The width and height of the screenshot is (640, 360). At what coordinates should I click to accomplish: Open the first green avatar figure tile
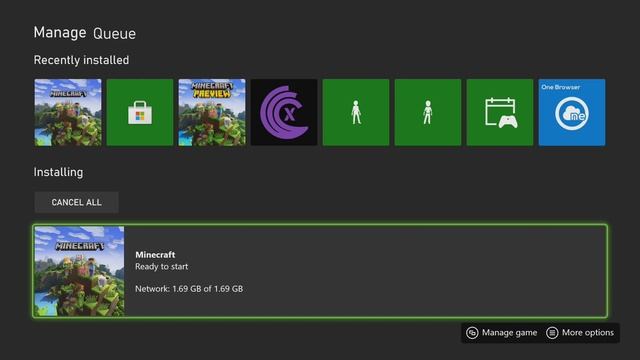click(356, 112)
